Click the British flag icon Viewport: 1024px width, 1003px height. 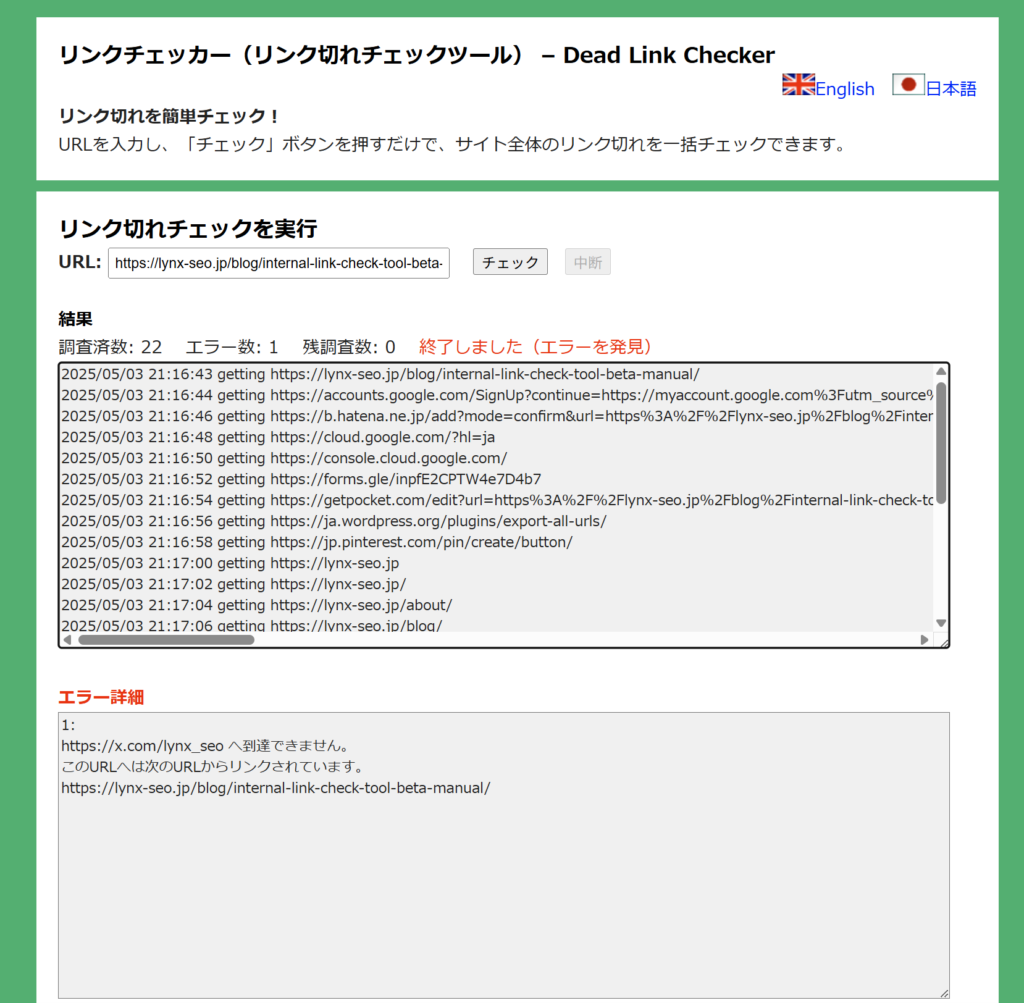coord(797,84)
